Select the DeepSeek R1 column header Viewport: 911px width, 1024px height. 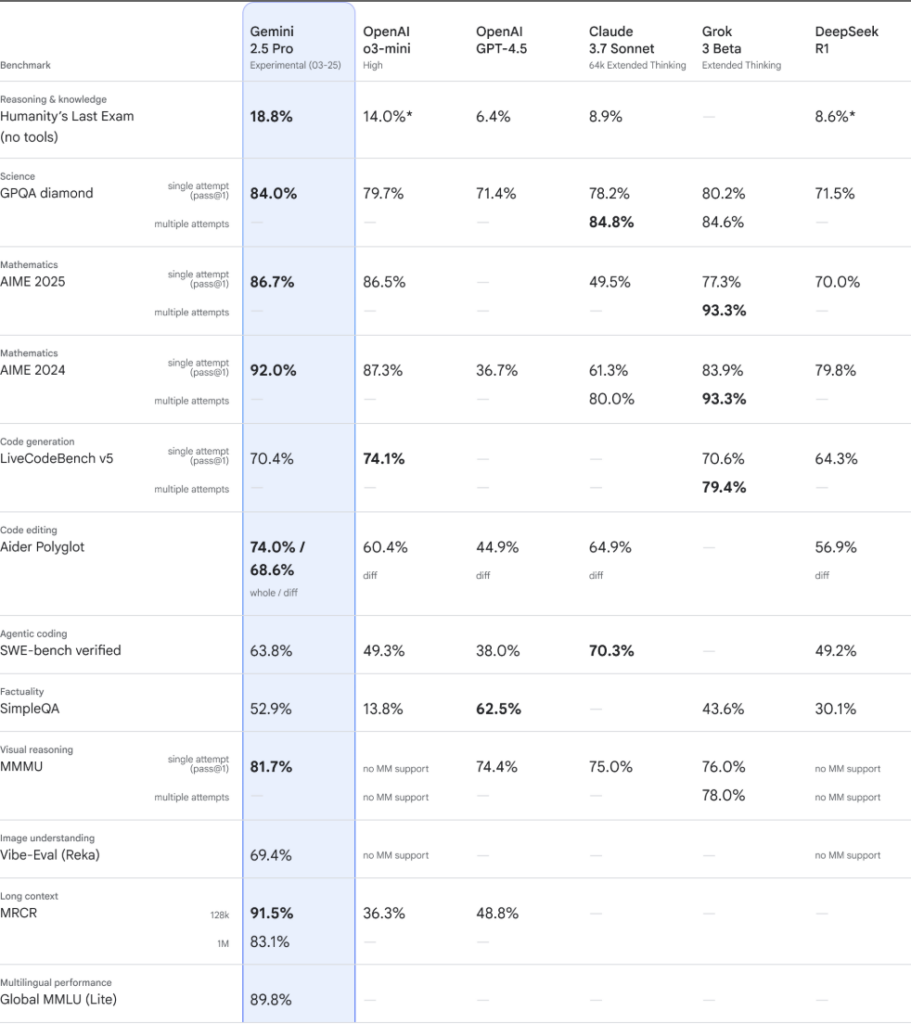pyautogui.click(x=846, y=40)
